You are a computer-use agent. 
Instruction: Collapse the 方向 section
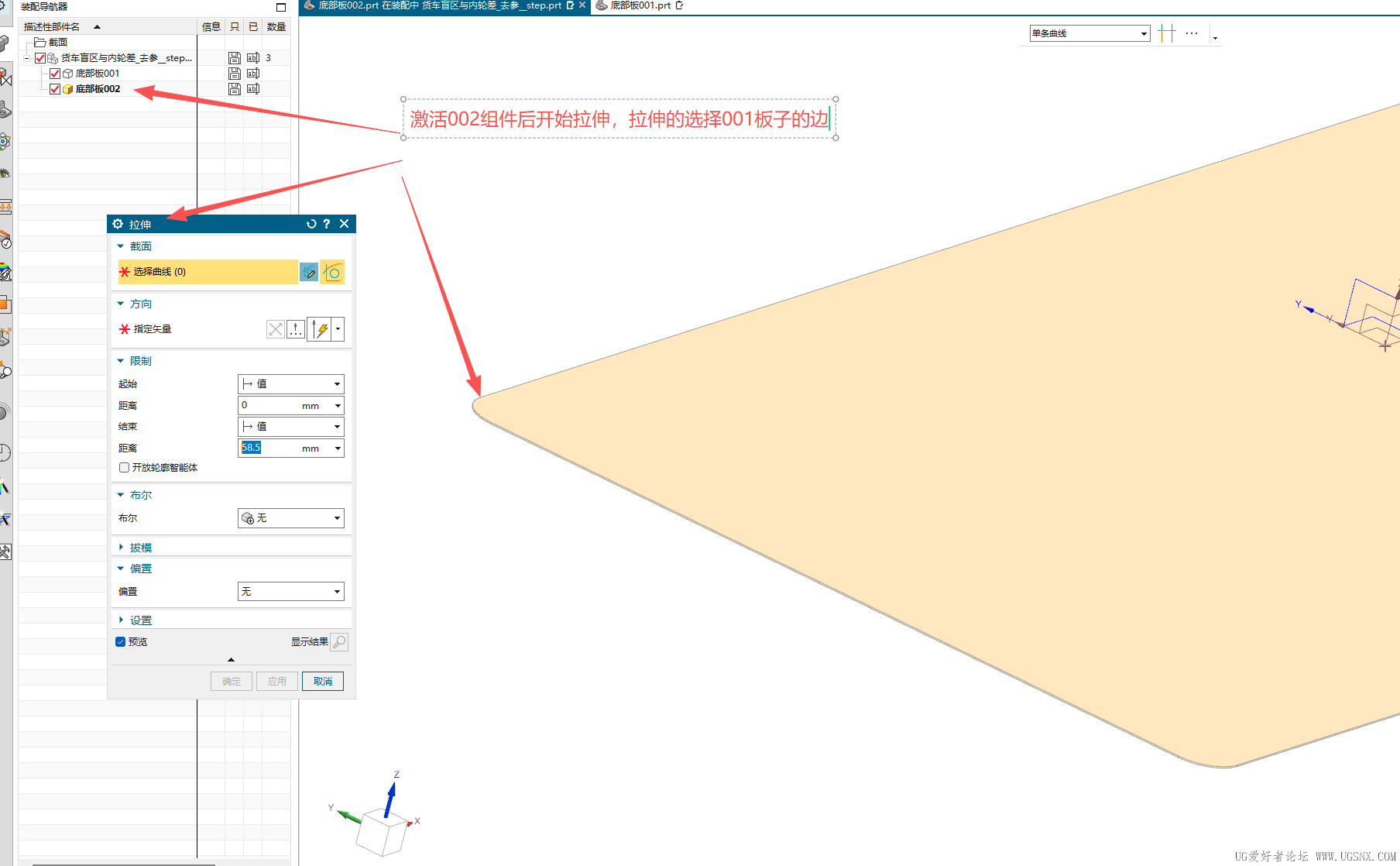[121, 304]
